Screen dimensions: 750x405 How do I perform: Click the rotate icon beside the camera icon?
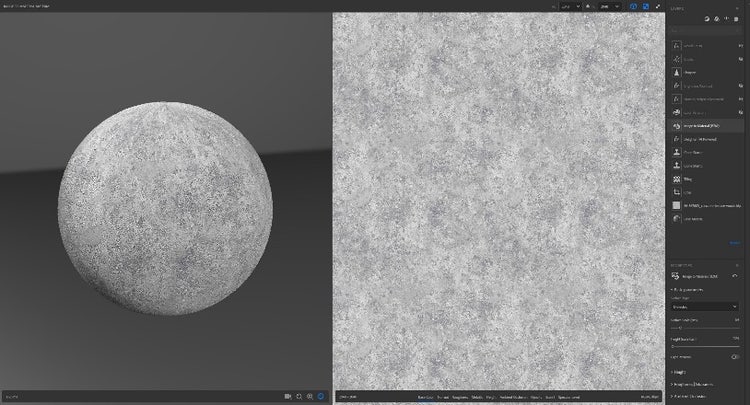299,396
